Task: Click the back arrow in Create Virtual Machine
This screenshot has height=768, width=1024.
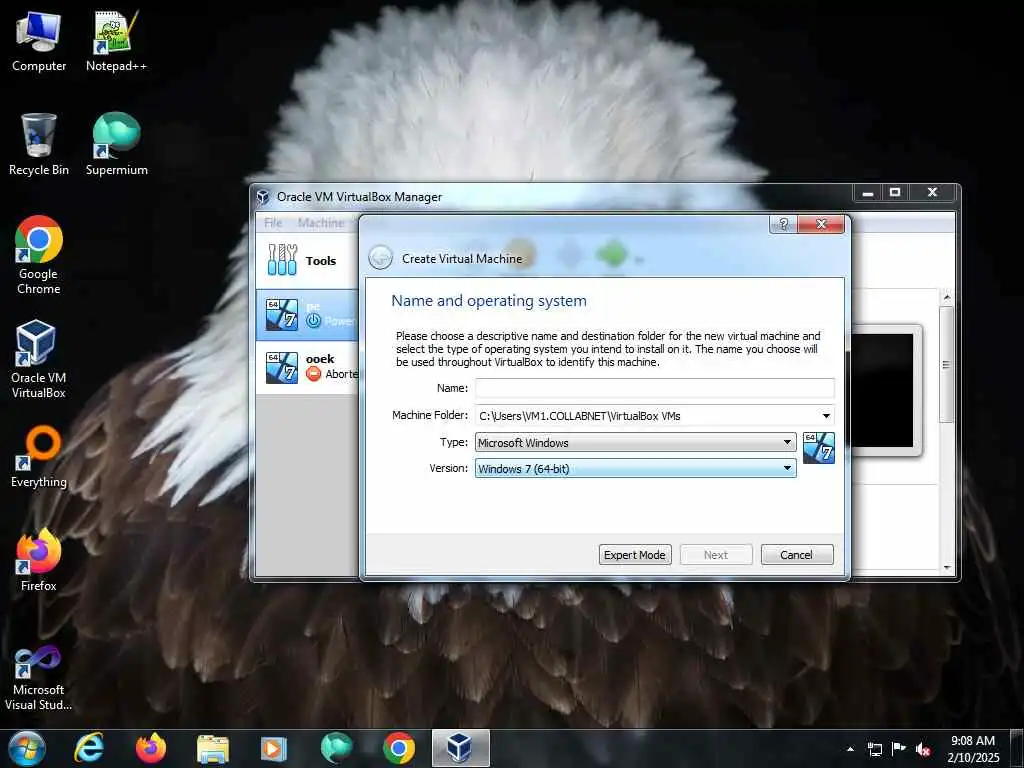Action: tap(380, 258)
